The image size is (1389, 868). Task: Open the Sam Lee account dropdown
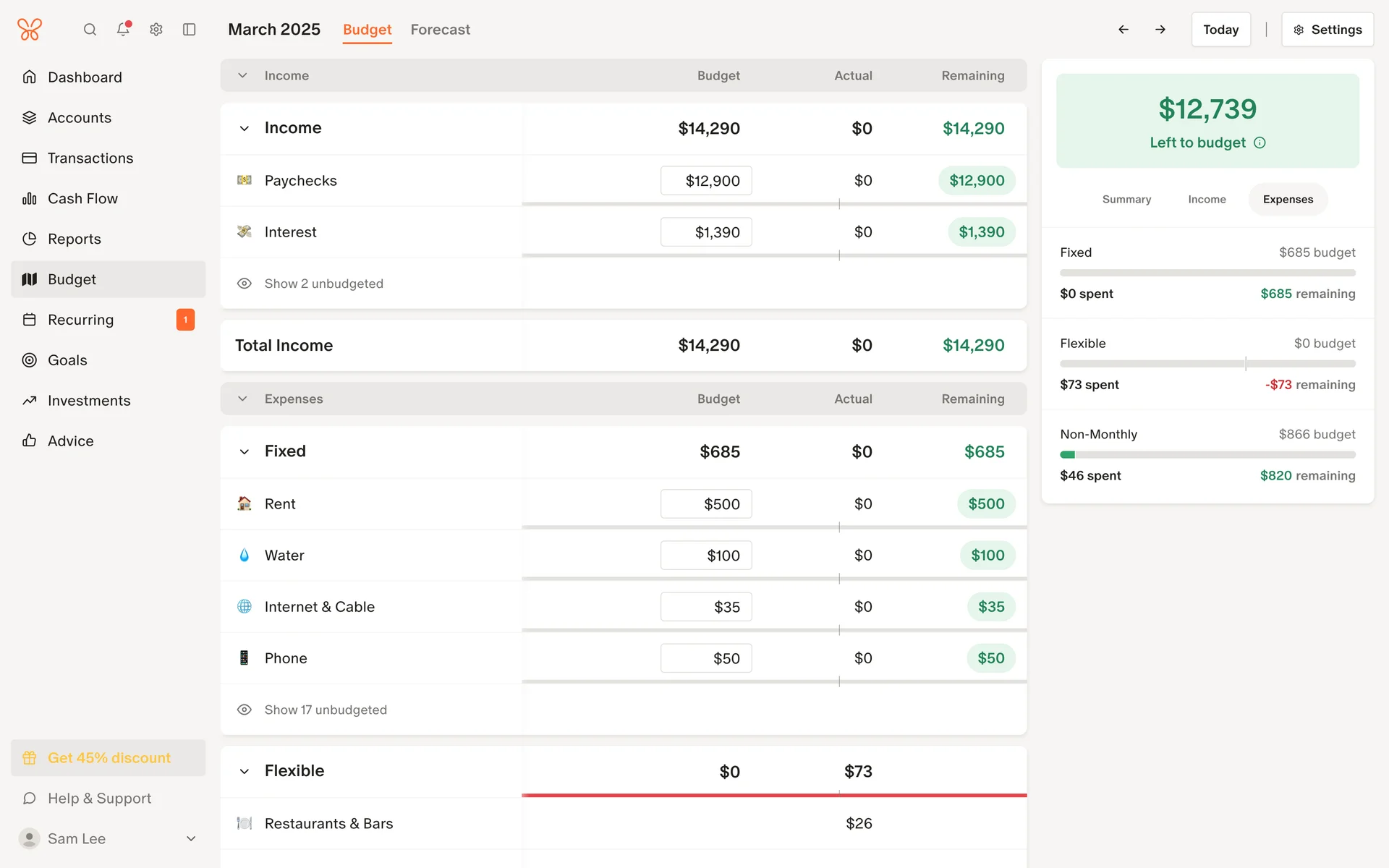coord(191,838)
